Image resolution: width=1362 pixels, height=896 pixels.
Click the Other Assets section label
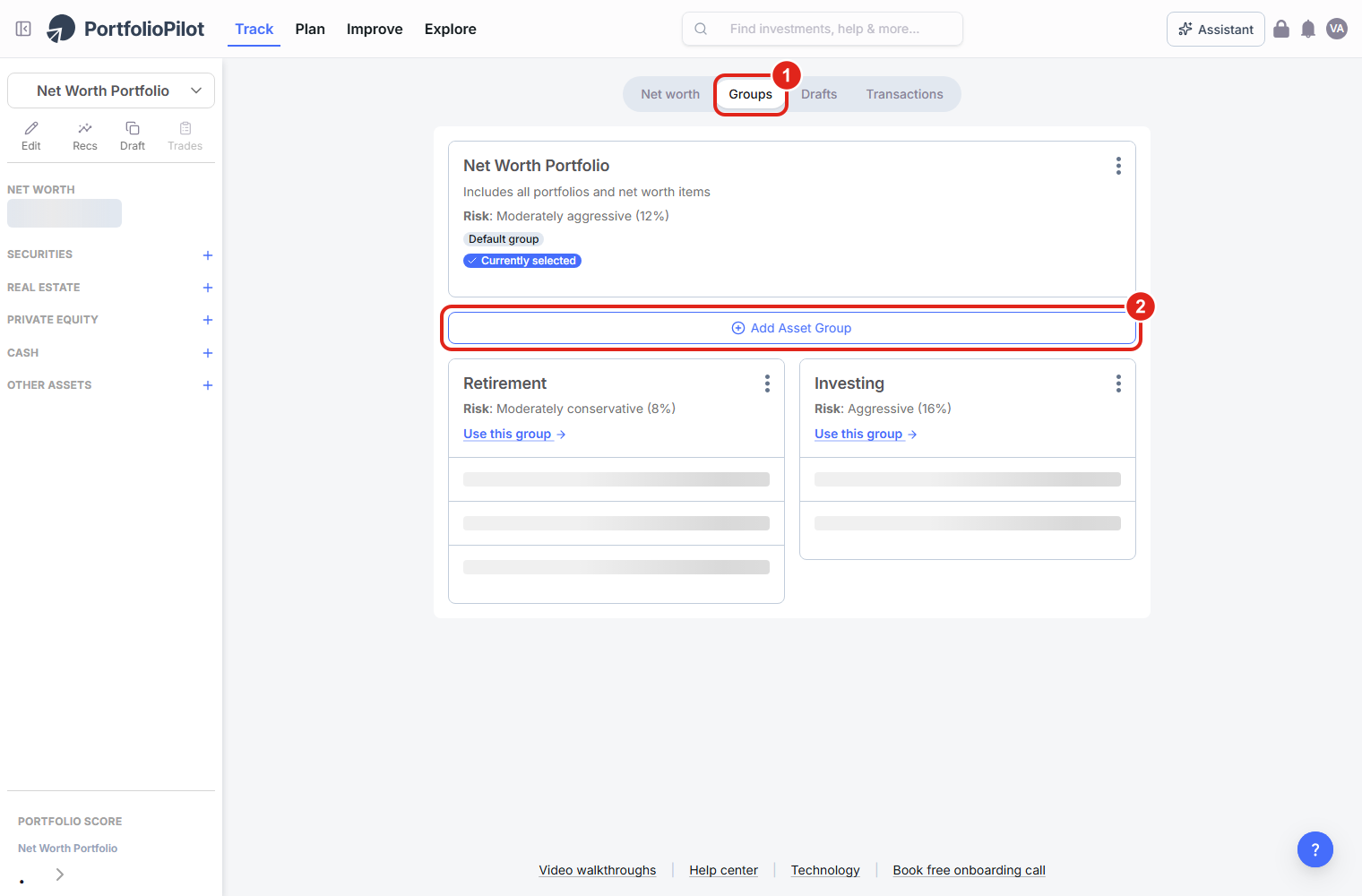click(x=49, y=385)
